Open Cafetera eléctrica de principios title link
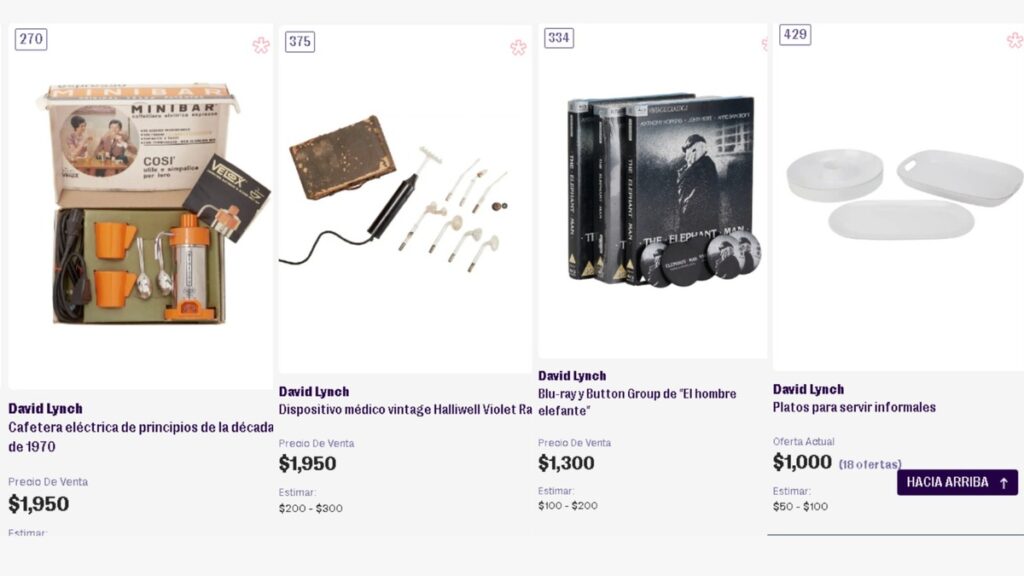The height and width of the screenshot is (576, 1024). 140,437
